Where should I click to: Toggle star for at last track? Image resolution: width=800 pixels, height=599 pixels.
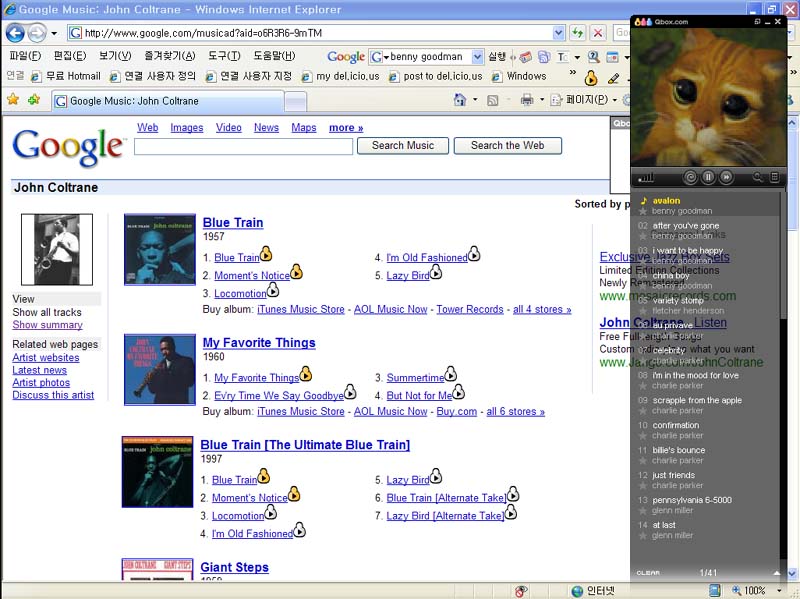(x=643, y=536)
